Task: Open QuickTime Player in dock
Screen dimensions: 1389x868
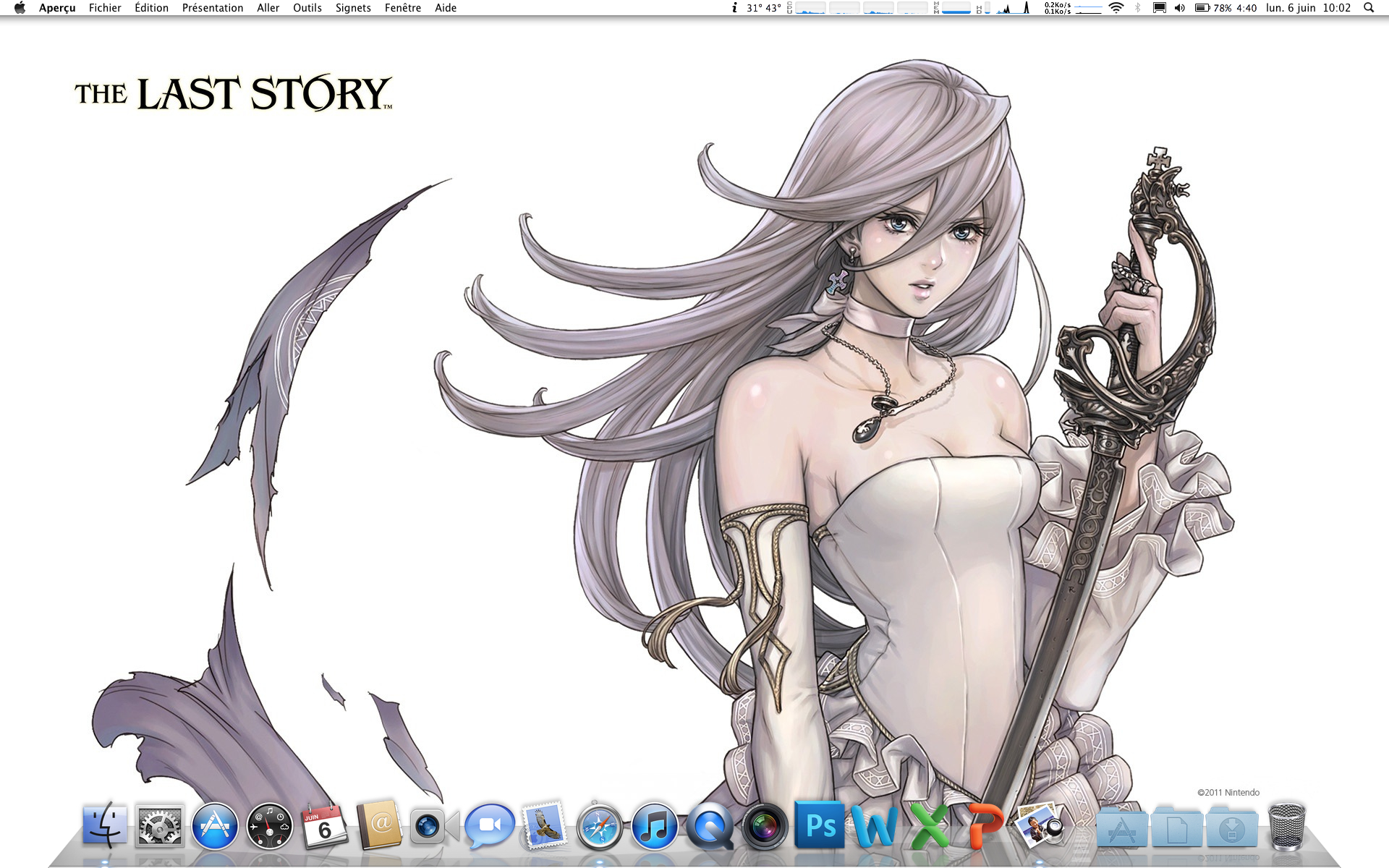Action: (709, 825)
